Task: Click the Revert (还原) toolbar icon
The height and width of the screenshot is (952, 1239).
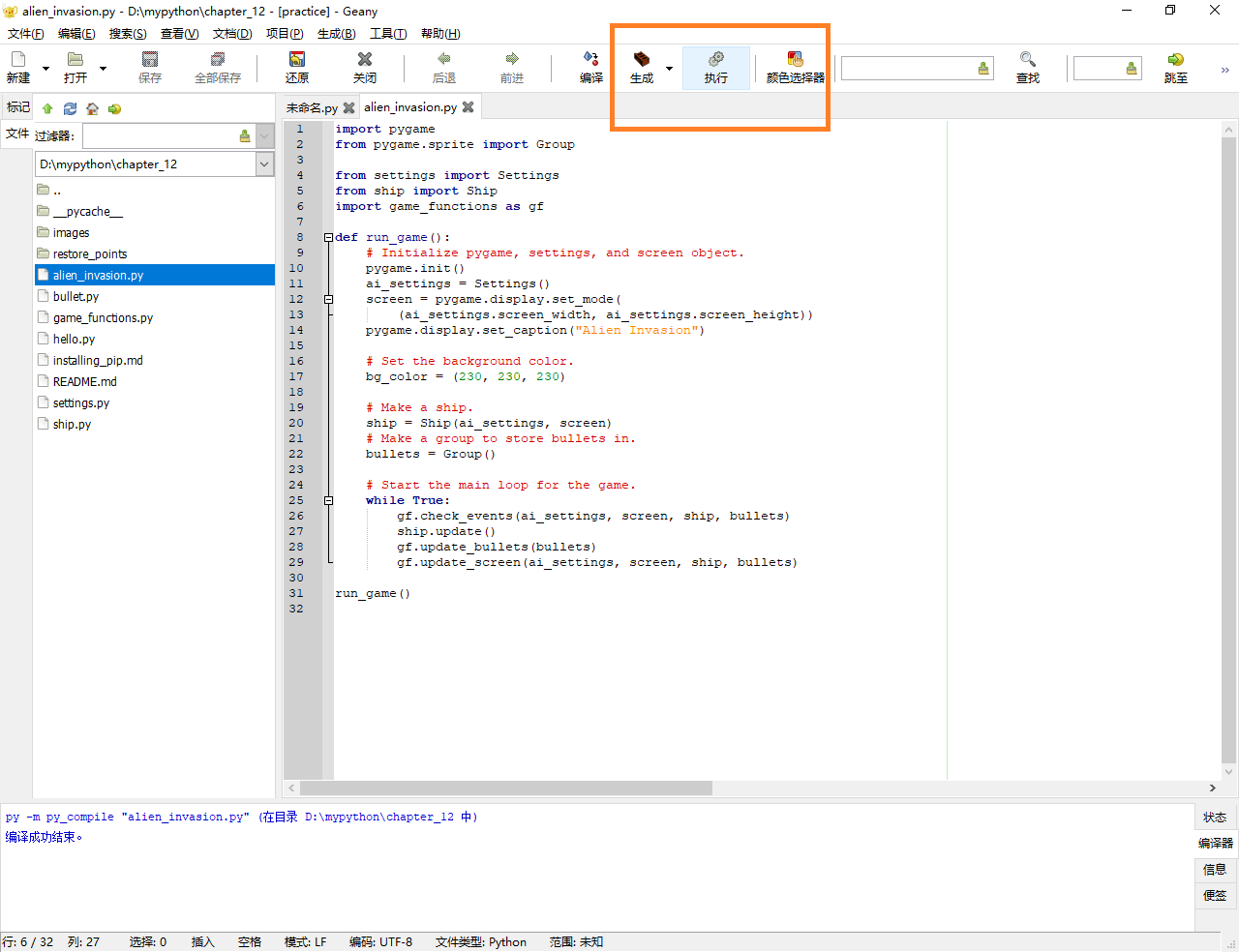Action: point(297,60)
